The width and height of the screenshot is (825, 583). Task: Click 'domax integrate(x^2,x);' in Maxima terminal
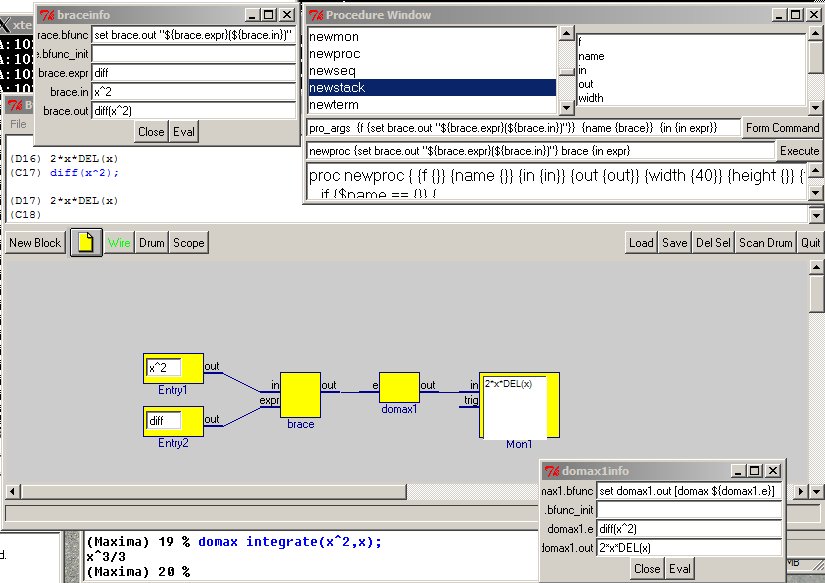(290, 541)
